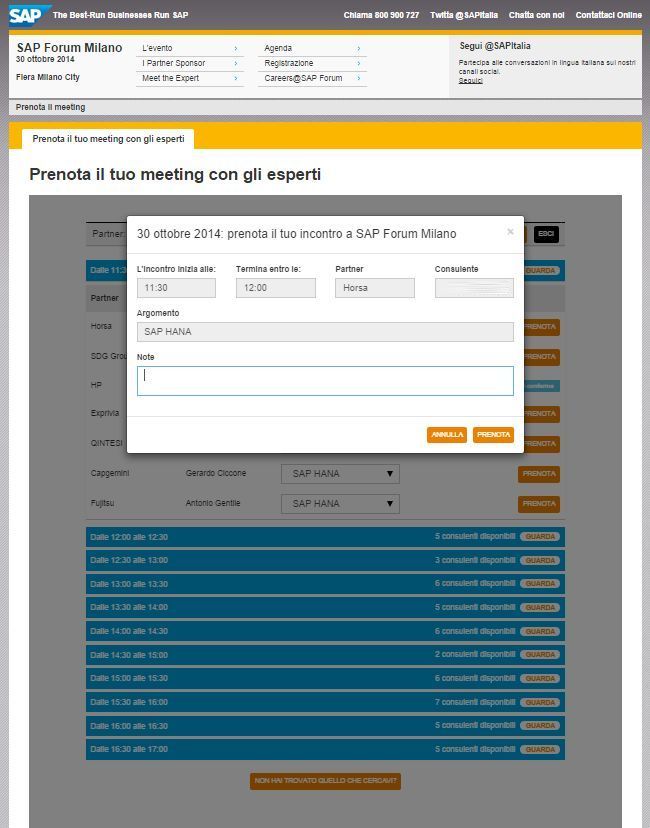
Task: Click the ANNULLA button
Action: (x=447, y=435)
